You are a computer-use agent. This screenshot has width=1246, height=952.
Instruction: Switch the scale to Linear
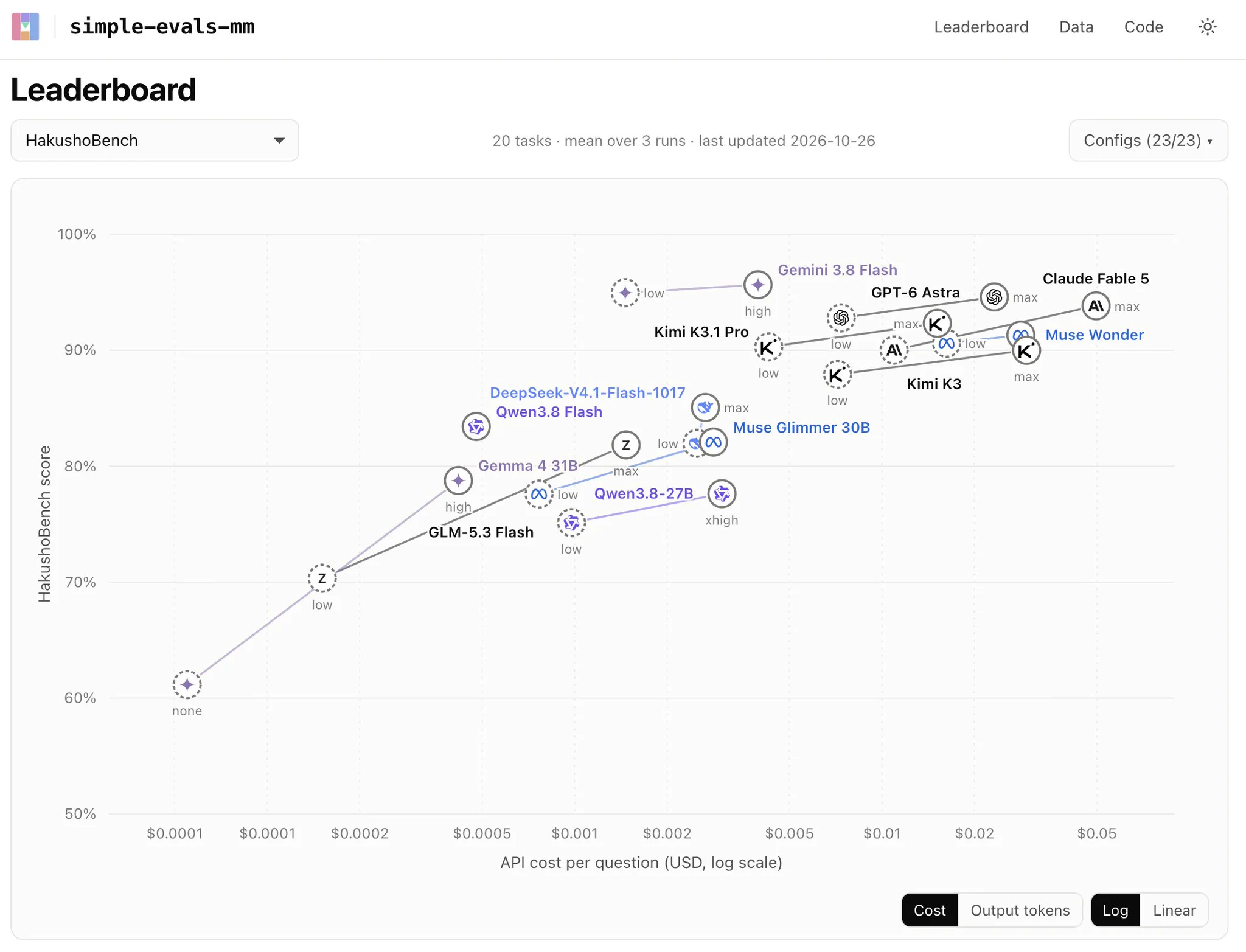(x=1174, y=910)
